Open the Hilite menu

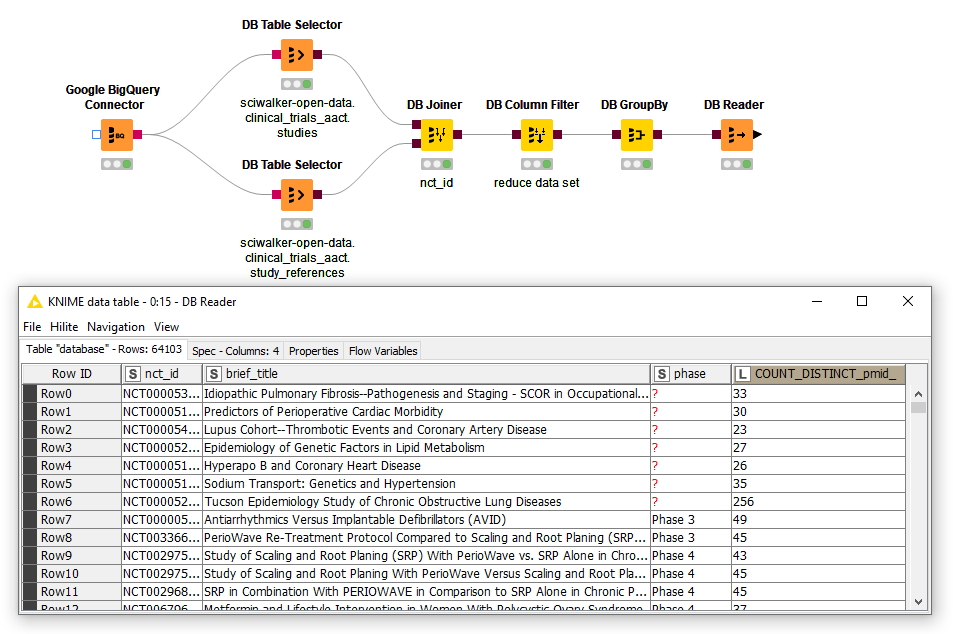(64, 327)
